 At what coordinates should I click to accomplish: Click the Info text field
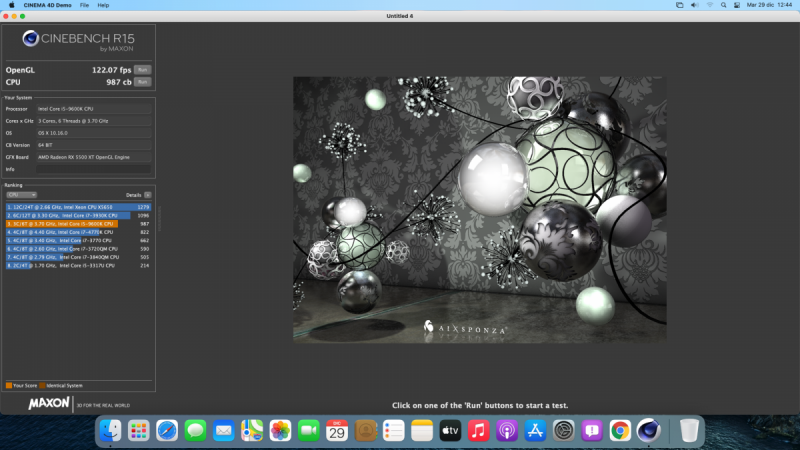tap(92, 169)
